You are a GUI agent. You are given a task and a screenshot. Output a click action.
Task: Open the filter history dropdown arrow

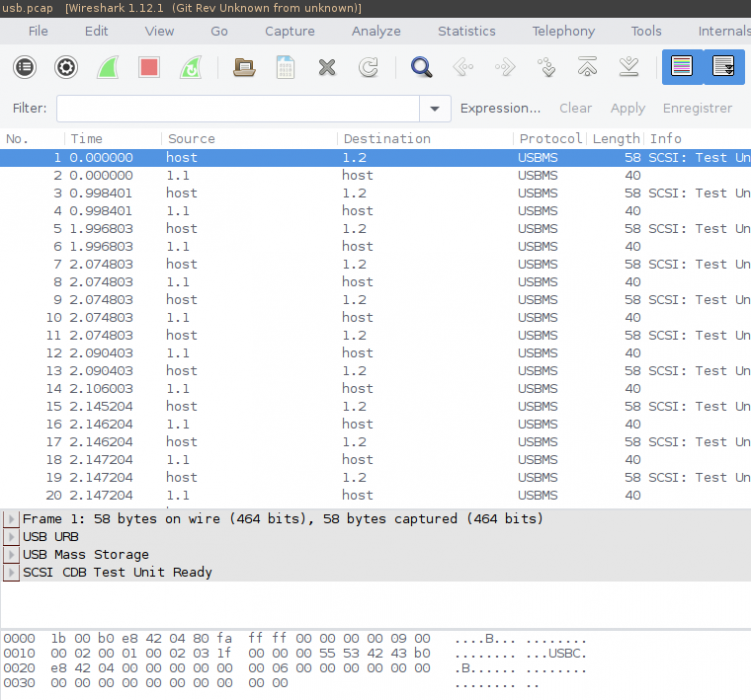435,109
